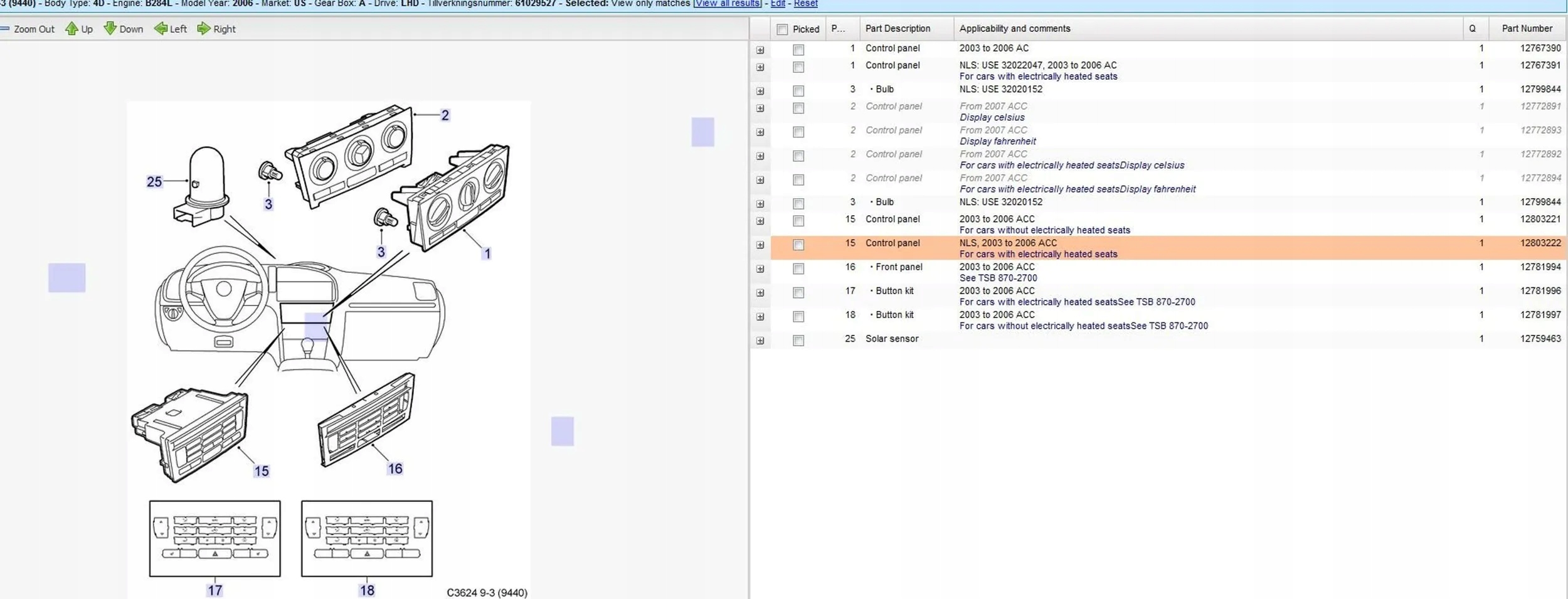Image resolution: width=1568 pixels, height=599 pixels.
Task: Tick checkbox for Button kit 12781997
Action: point(798,317)
